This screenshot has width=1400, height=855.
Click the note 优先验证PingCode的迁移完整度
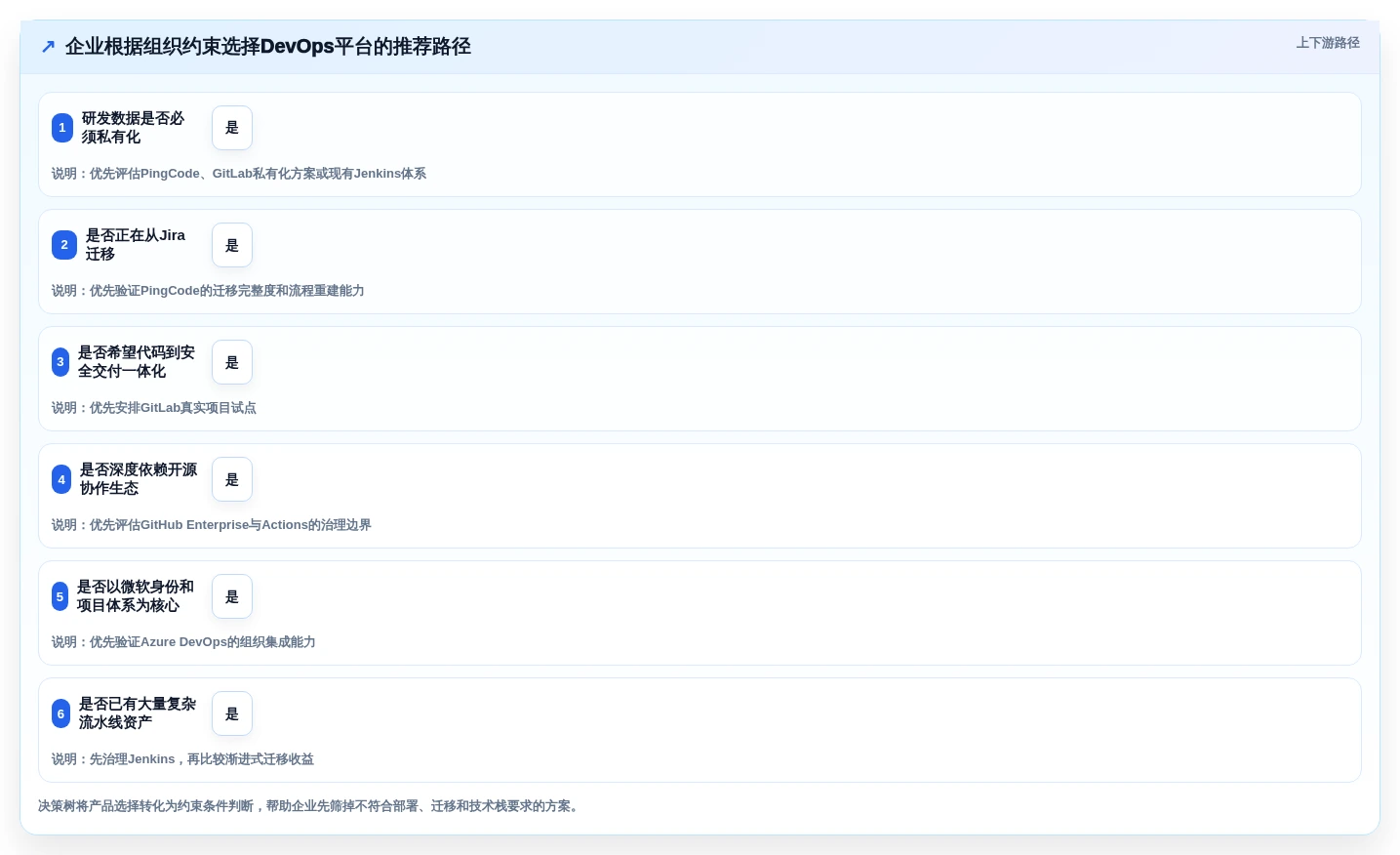pos(208,291)
